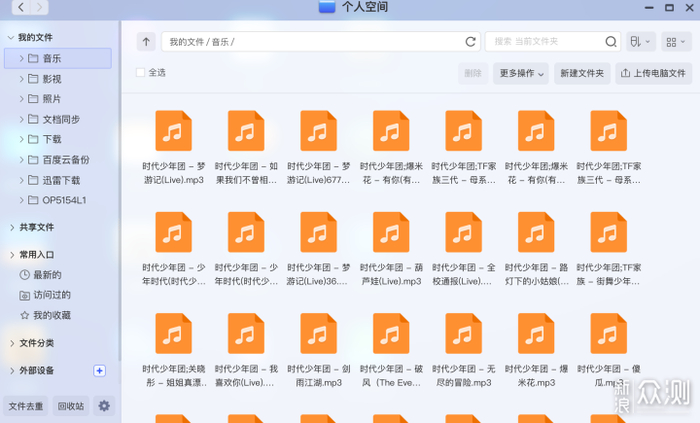Click the 文件去重 button
This screenshot has width=700, height=423.
point(26,406)
